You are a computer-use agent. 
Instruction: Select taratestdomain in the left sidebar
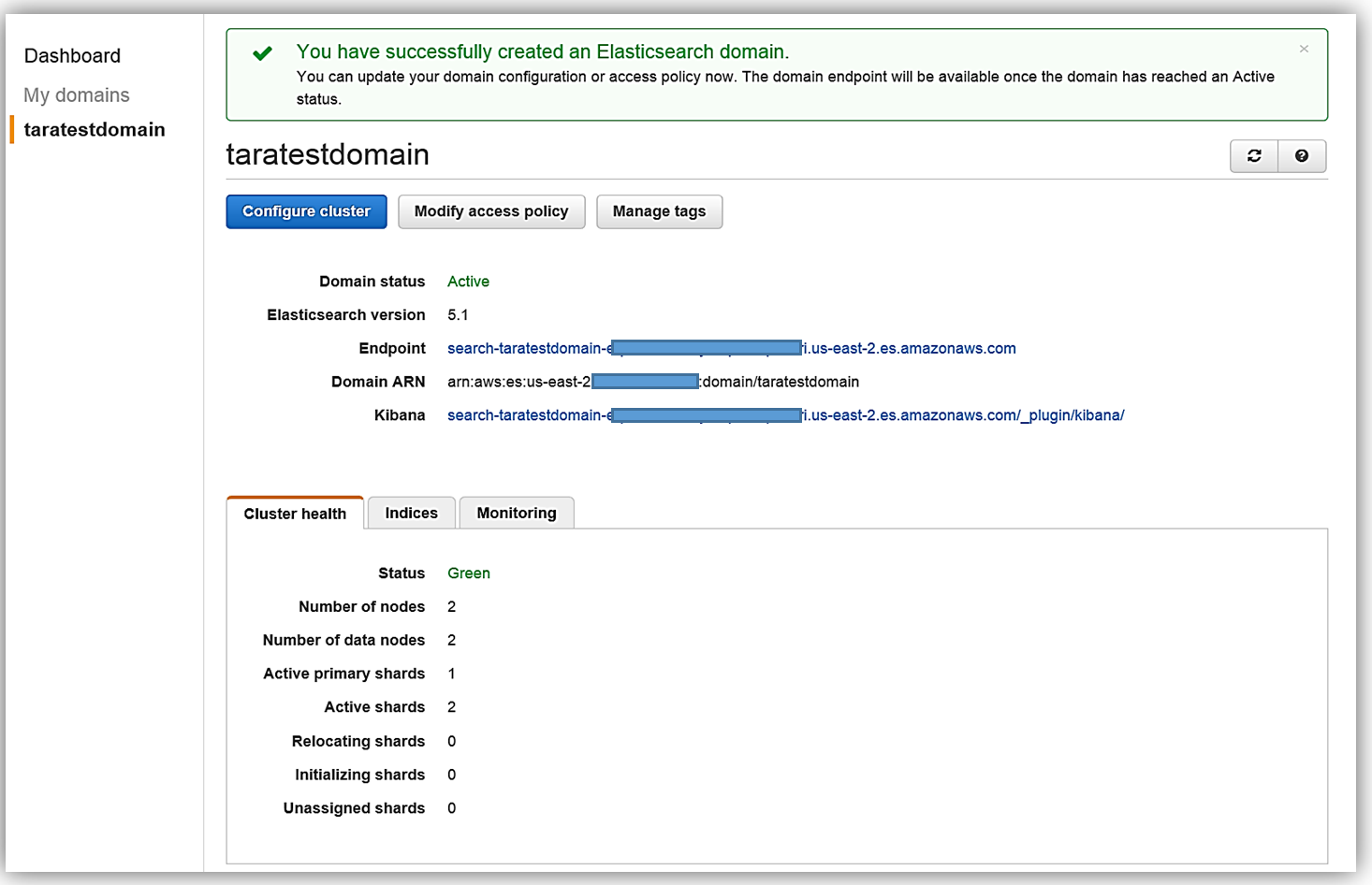pos(95,130)
